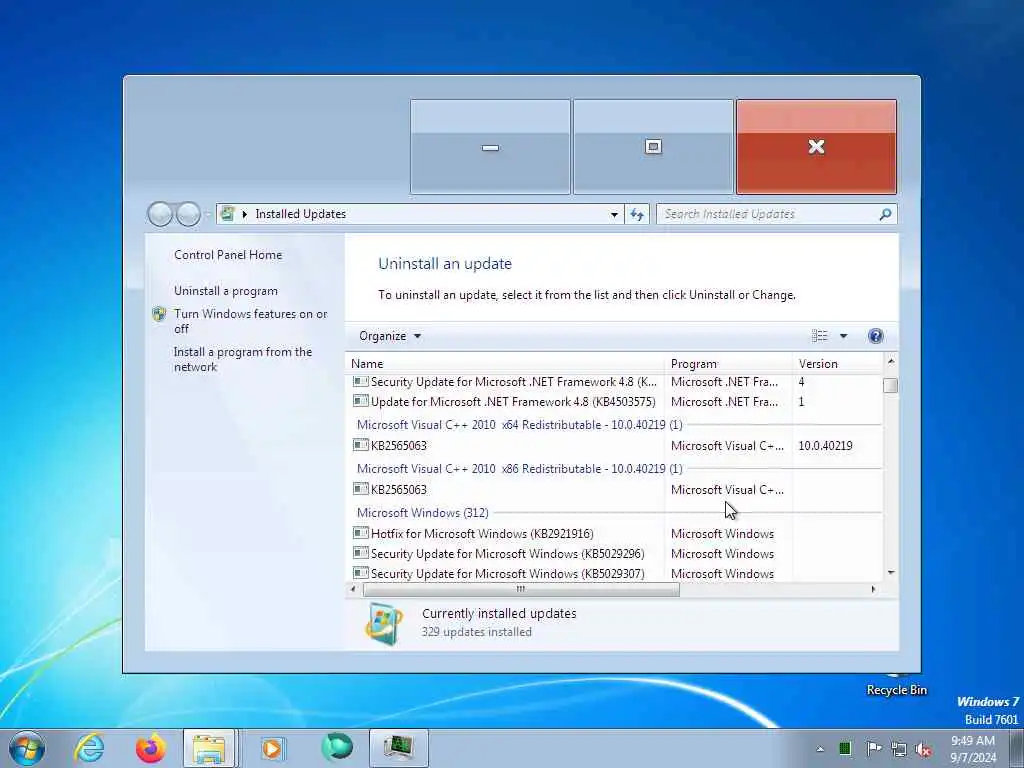Sort by Program column header
1024x768 pixels.
point(728,364)
